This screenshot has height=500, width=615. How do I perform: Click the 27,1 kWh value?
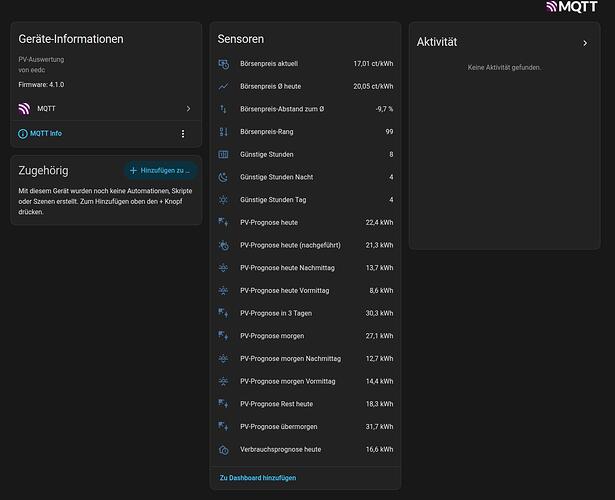379,336
